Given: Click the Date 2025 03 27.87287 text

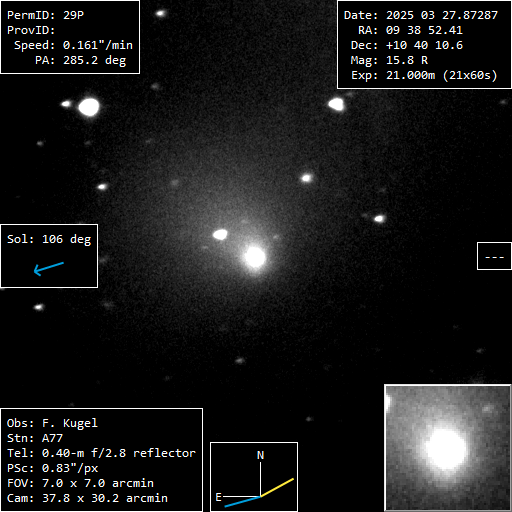Looking at the screenshot, I should [421, 15].
